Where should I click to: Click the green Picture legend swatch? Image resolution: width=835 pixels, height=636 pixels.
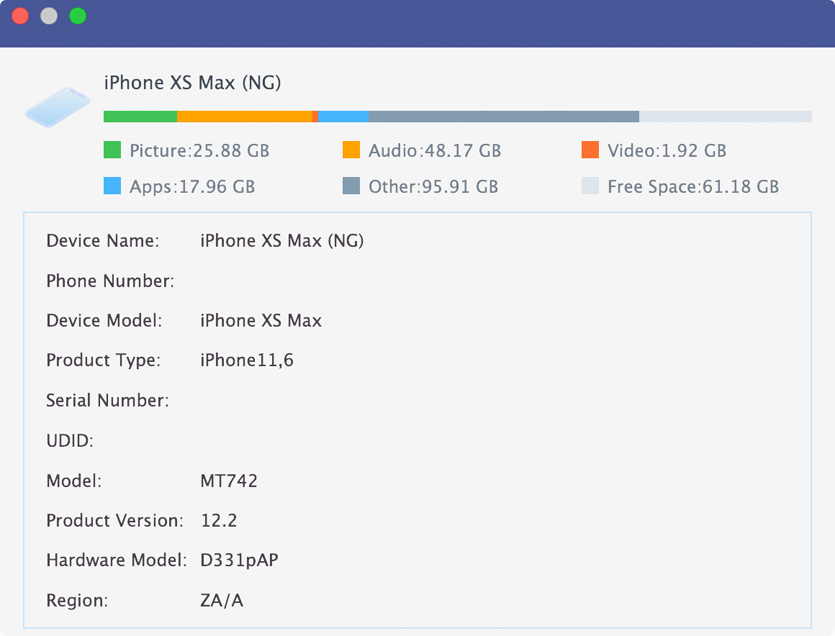pyautogui.click(x=112, y=151)
